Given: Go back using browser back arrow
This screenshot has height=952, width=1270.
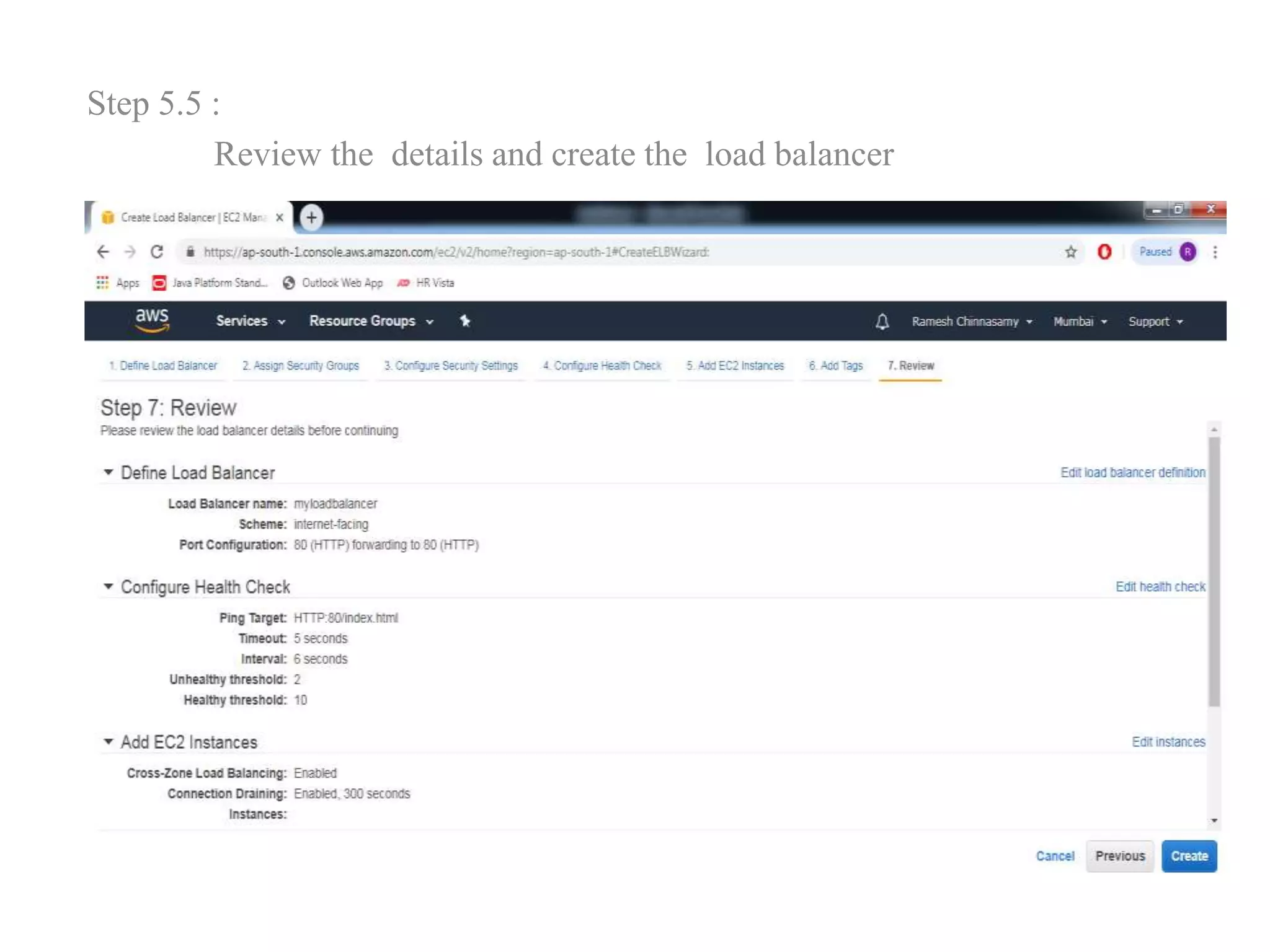Looking at the screenshot, I should click(103, 252).
